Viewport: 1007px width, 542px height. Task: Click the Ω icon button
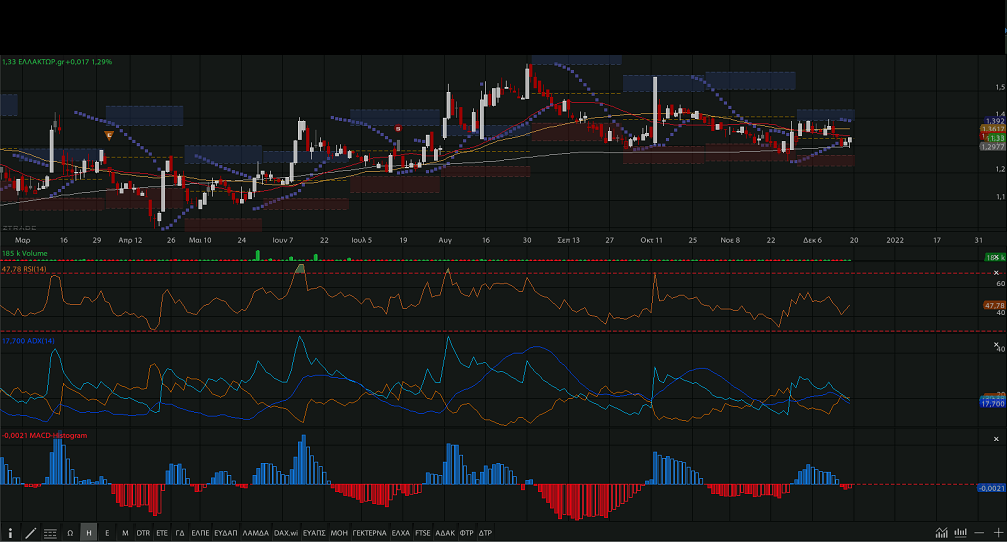click(x=70, y=533)
